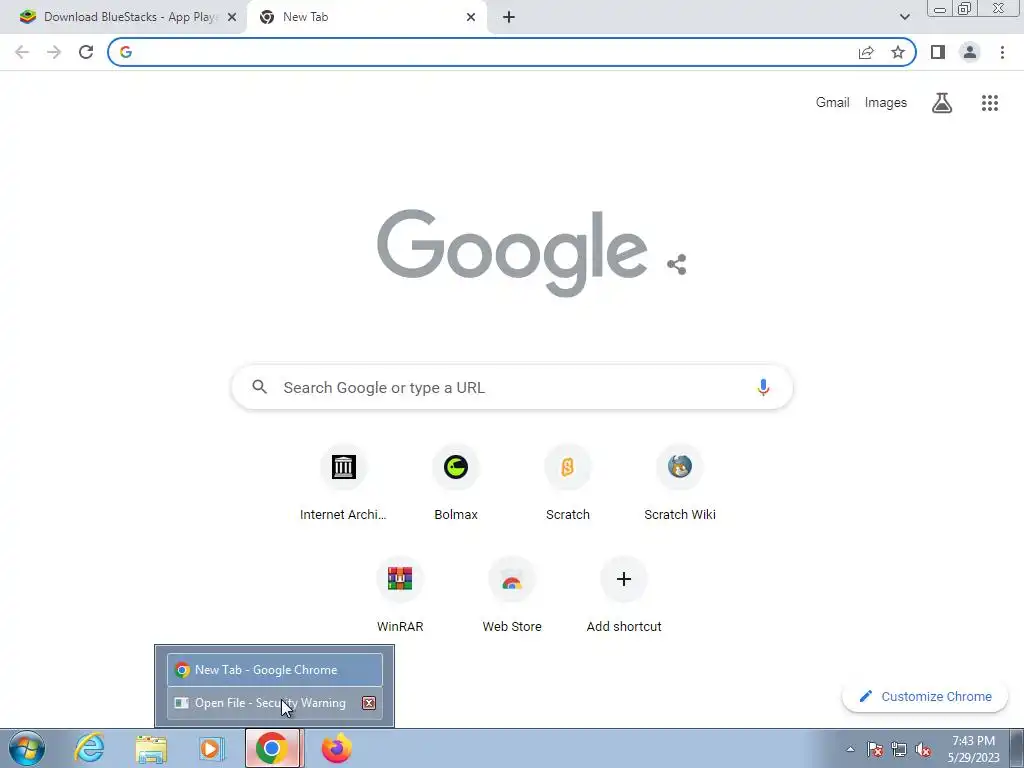1024x768 pixels.
Task: Click the Chrome taskbar icon
Action: click(x=272, y=748)
